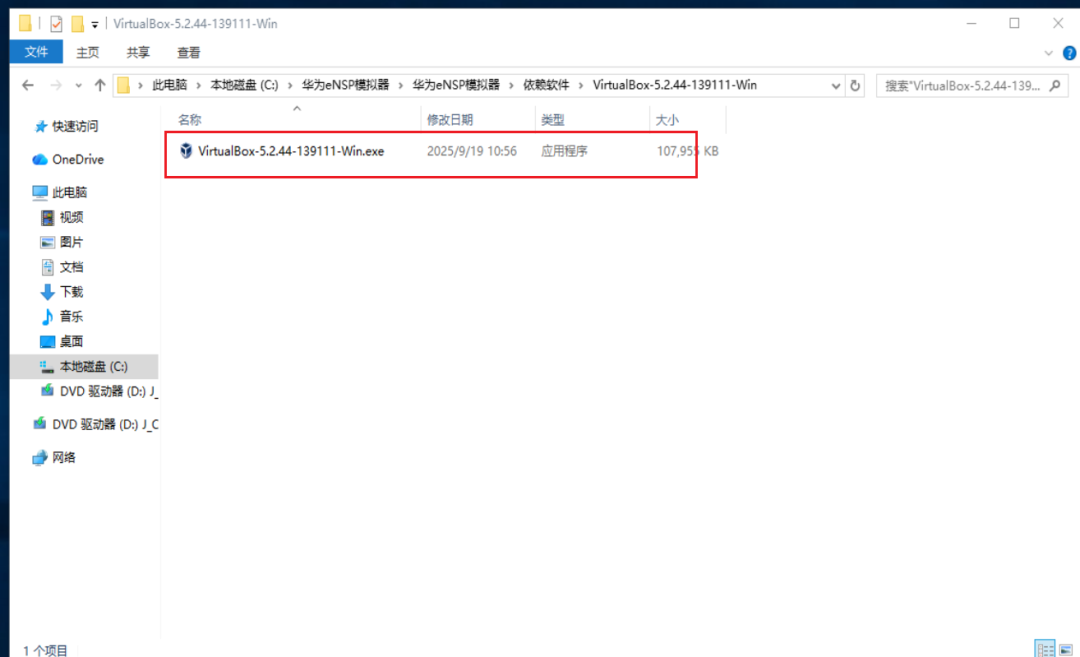
Task: Select indented DVD 驱动器 (D:) under 此电脑
Action: [109, 391]
